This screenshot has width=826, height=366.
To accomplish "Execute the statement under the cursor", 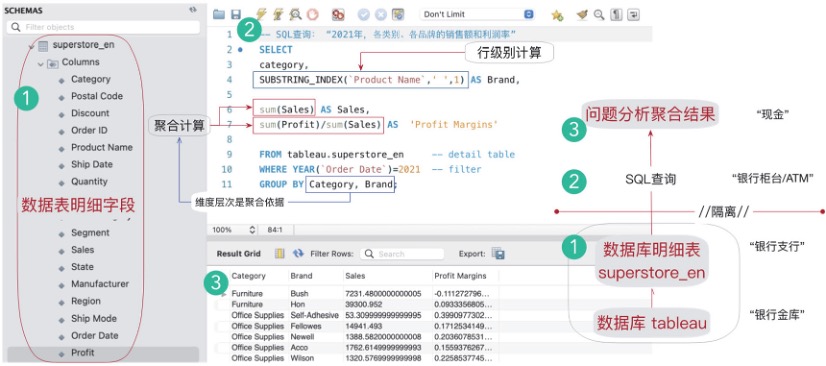I will (278, 15).
